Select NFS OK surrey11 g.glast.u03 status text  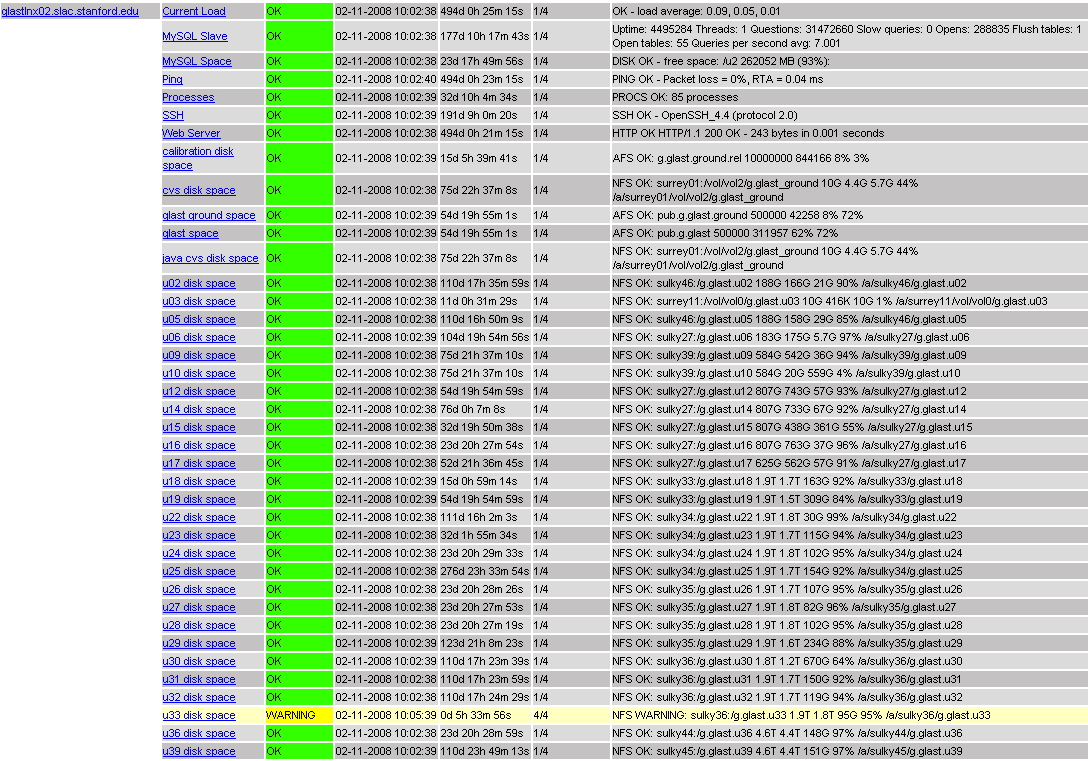tap(830, 301)
